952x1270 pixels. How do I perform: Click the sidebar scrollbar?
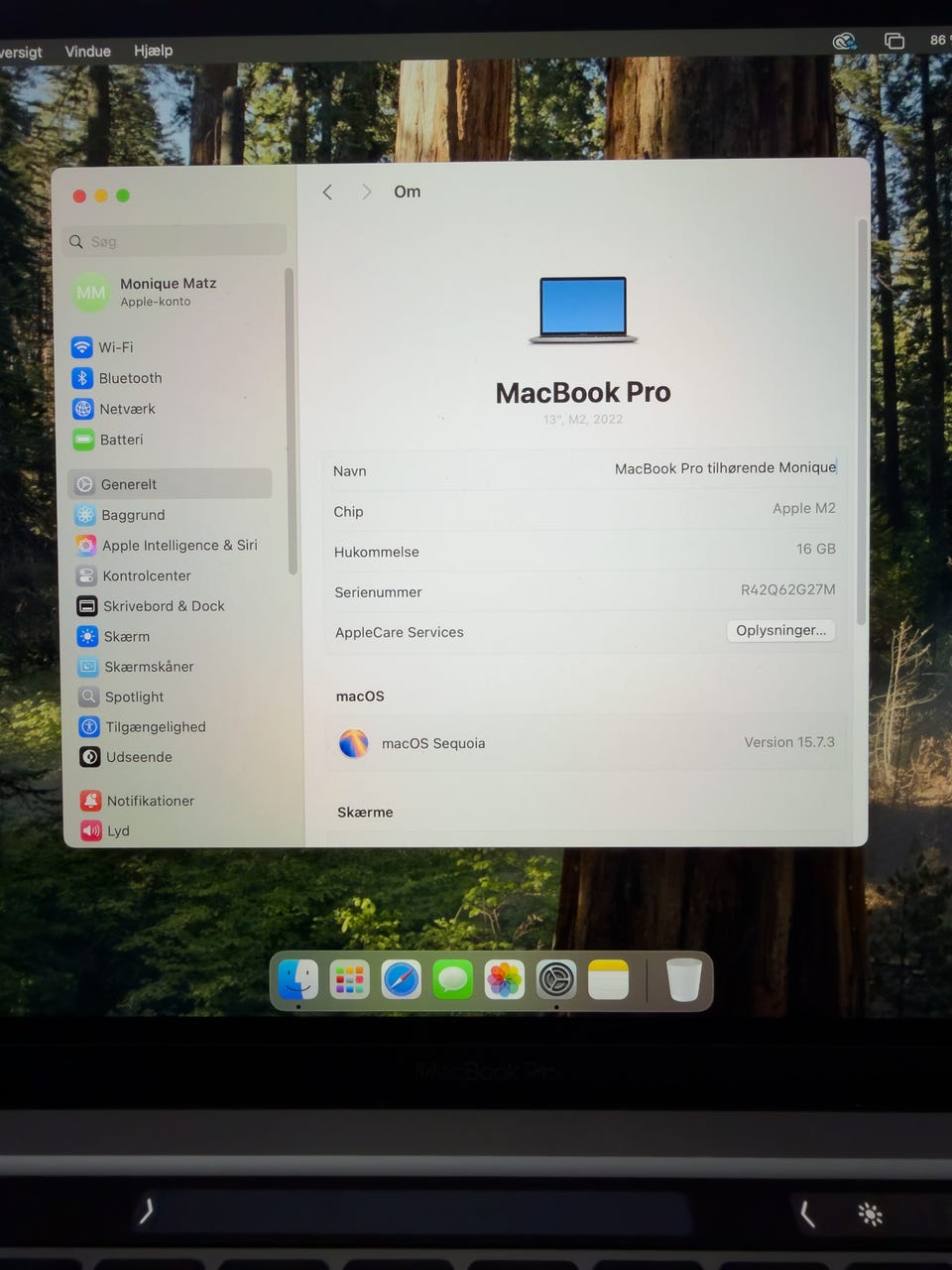[291, 422]
